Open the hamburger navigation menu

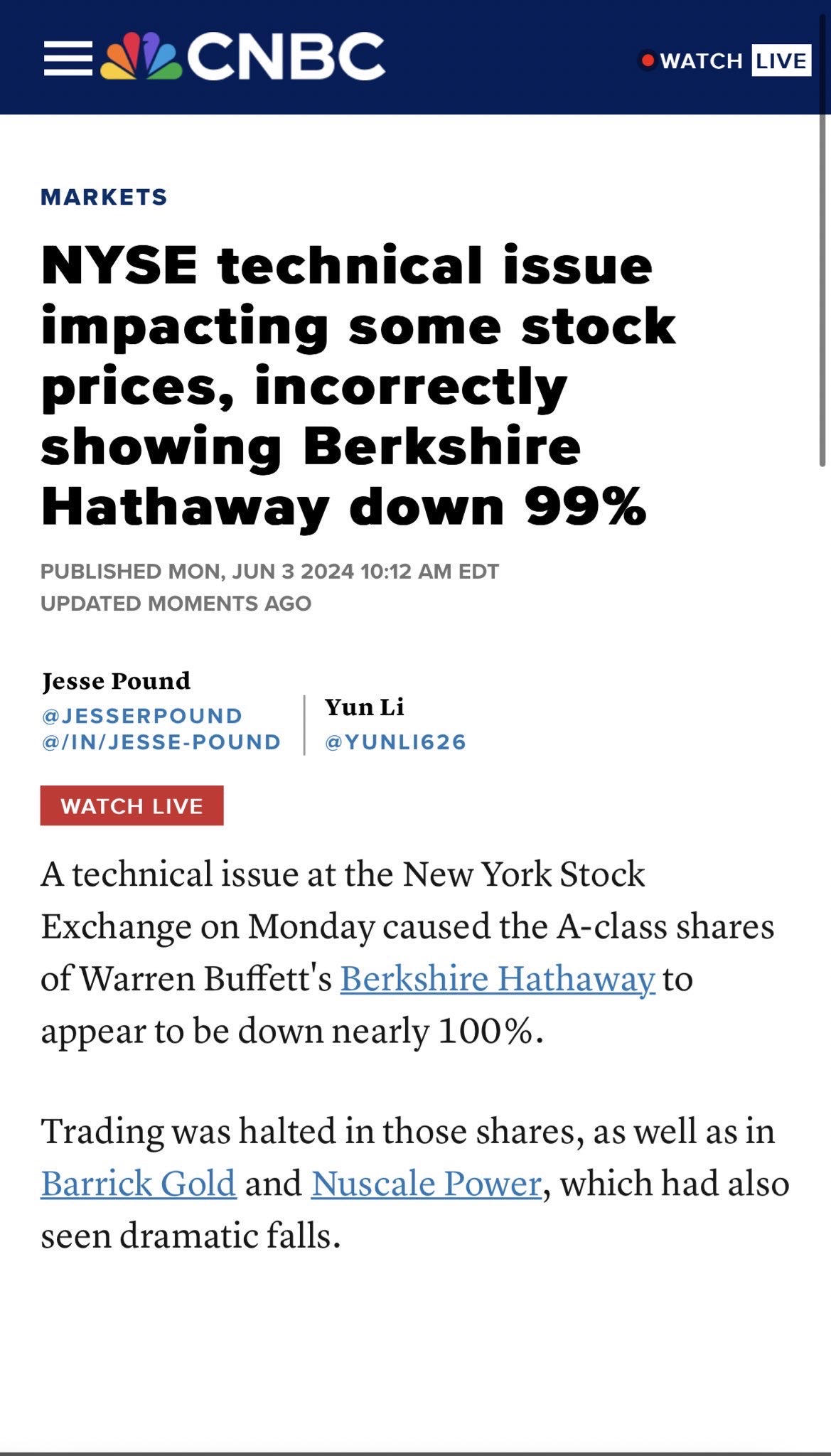point(68,58)
